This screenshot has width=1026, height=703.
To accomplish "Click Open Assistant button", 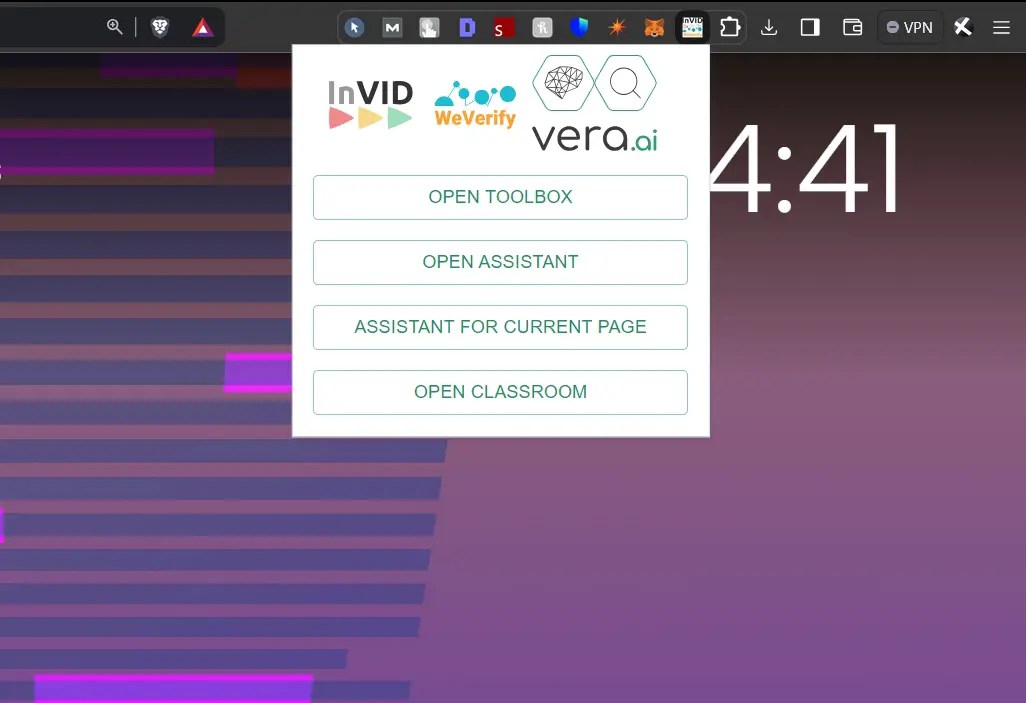I will 501,262.
